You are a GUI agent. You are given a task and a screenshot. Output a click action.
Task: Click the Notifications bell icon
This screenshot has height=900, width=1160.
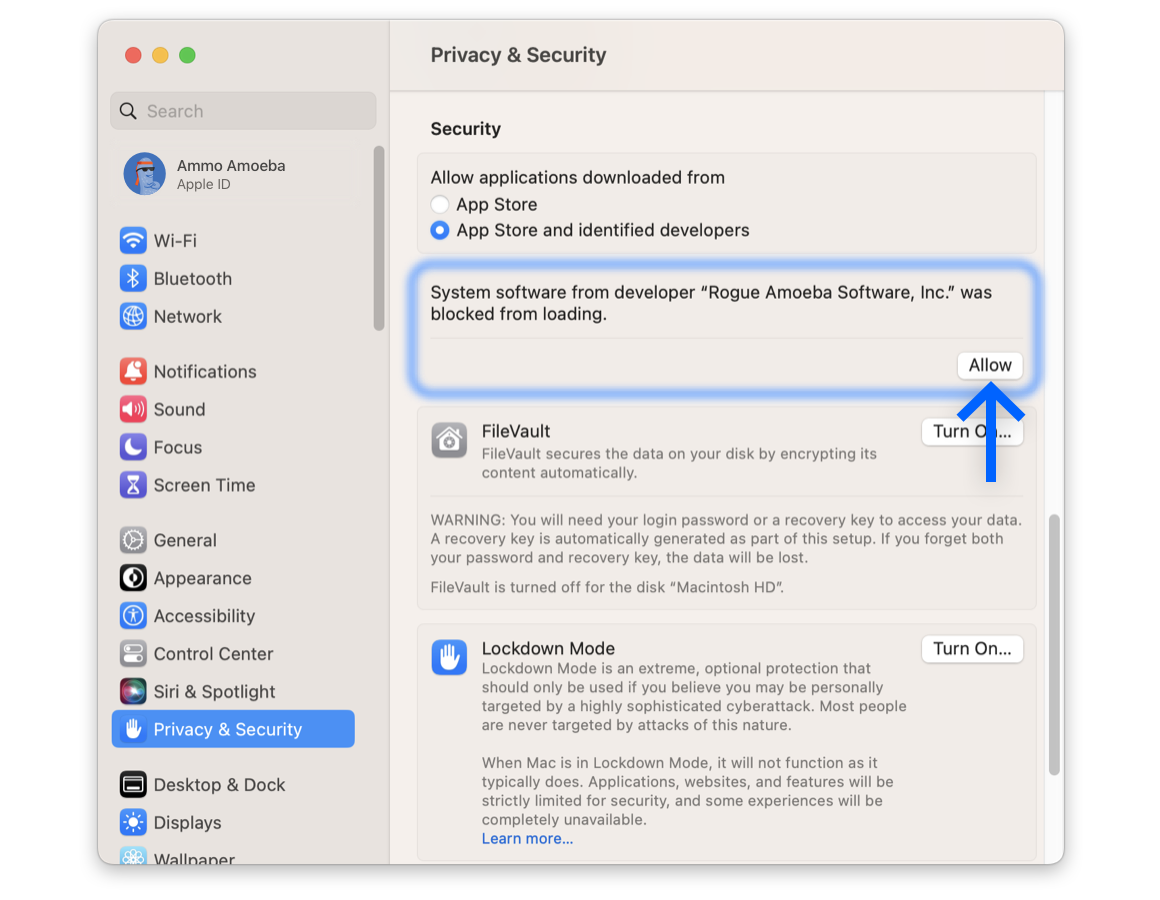[133, 371]
